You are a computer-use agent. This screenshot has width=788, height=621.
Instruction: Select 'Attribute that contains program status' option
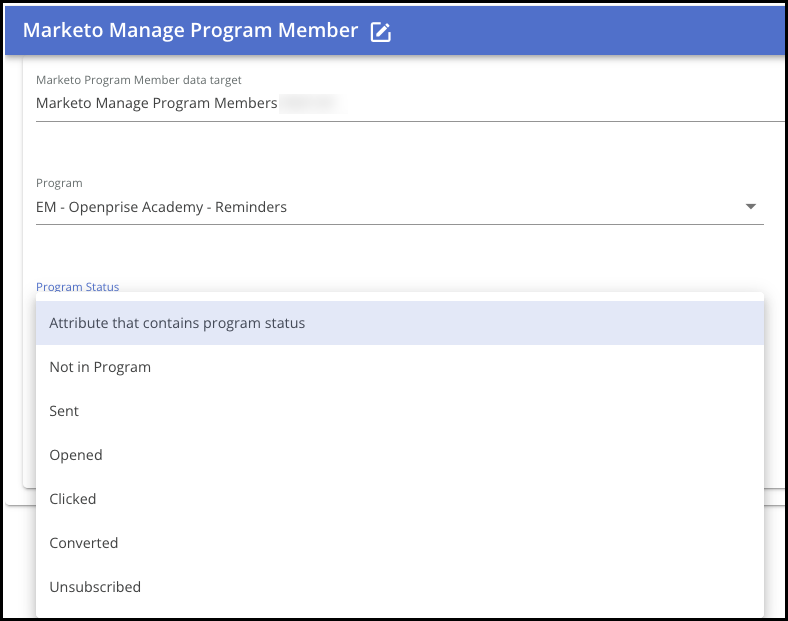(177, 323)
